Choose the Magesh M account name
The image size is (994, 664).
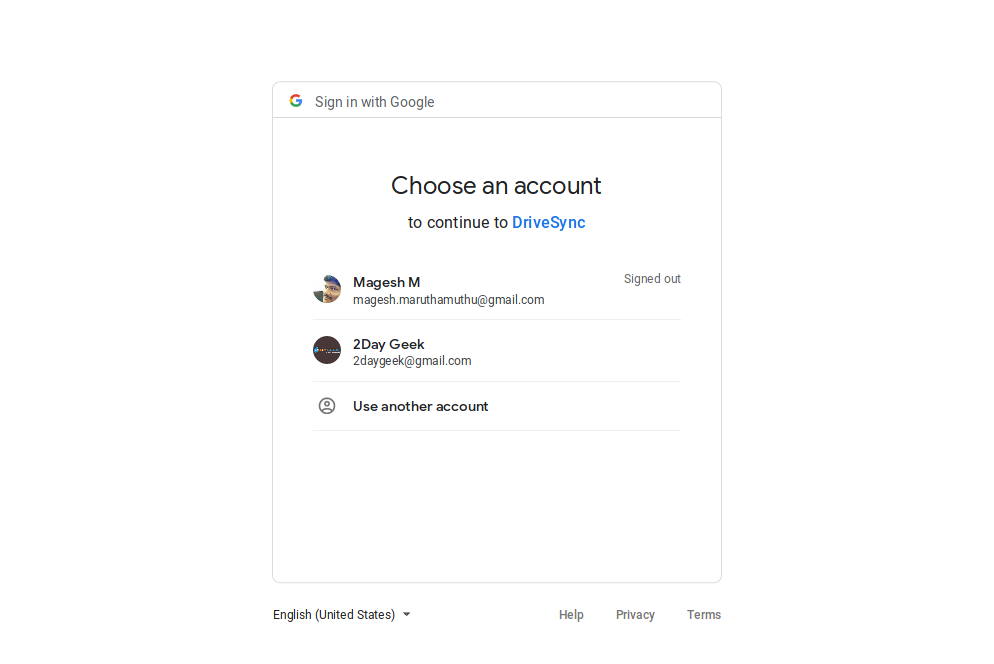386,282
